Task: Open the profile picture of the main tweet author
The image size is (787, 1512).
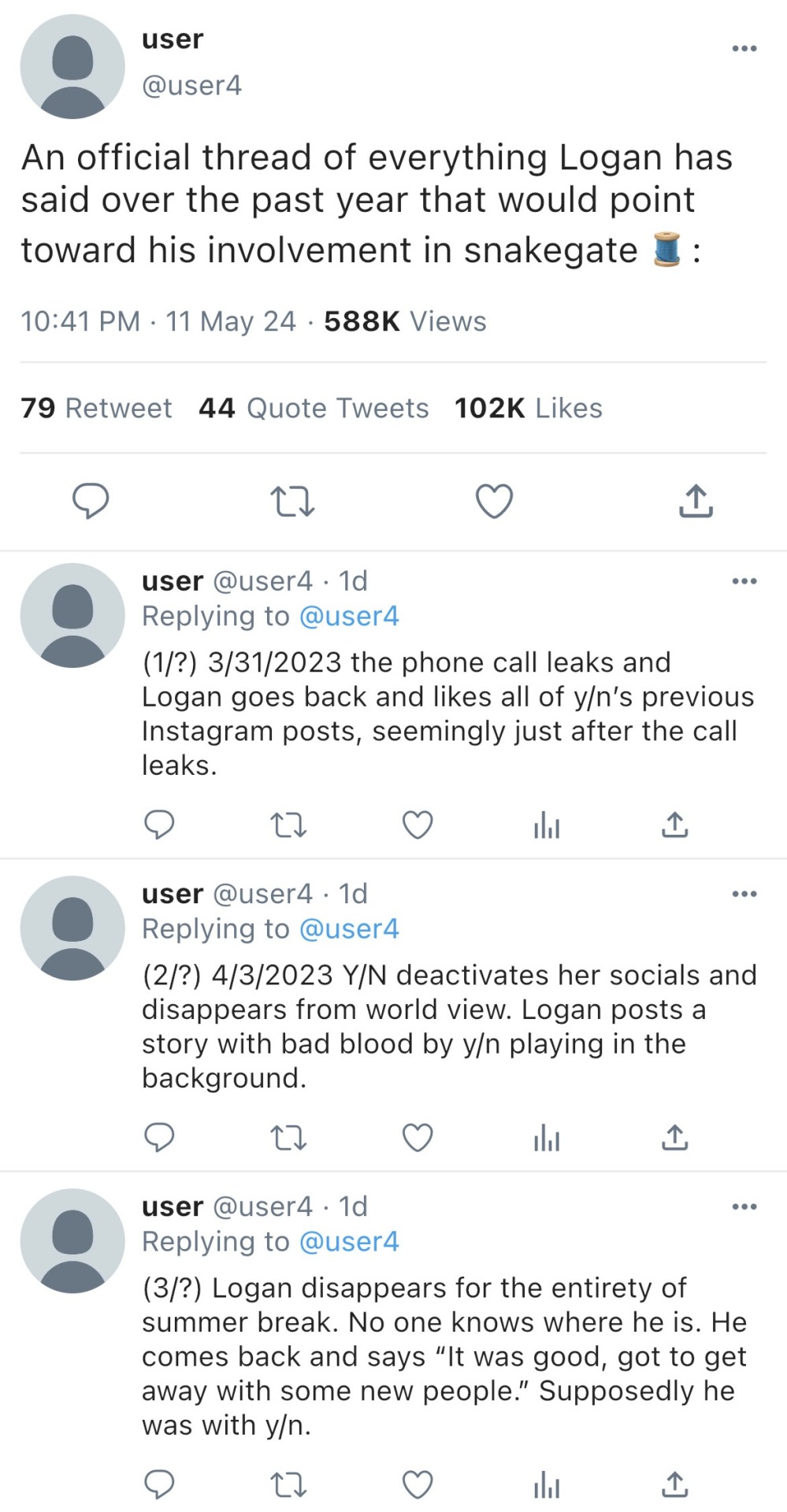Action: [72, 67]
